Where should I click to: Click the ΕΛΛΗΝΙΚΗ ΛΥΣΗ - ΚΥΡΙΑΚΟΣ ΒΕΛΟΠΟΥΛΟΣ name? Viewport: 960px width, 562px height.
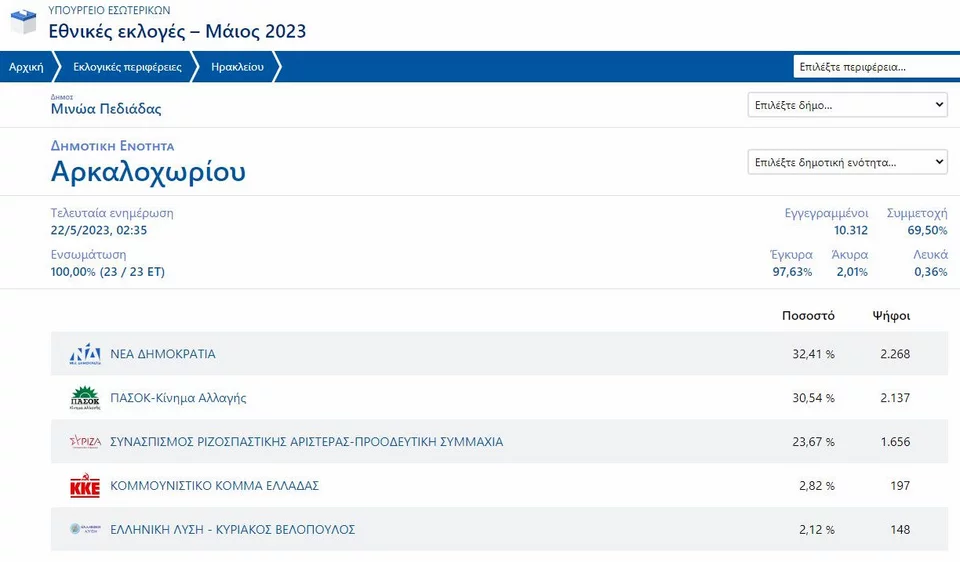tap(233, 530)
